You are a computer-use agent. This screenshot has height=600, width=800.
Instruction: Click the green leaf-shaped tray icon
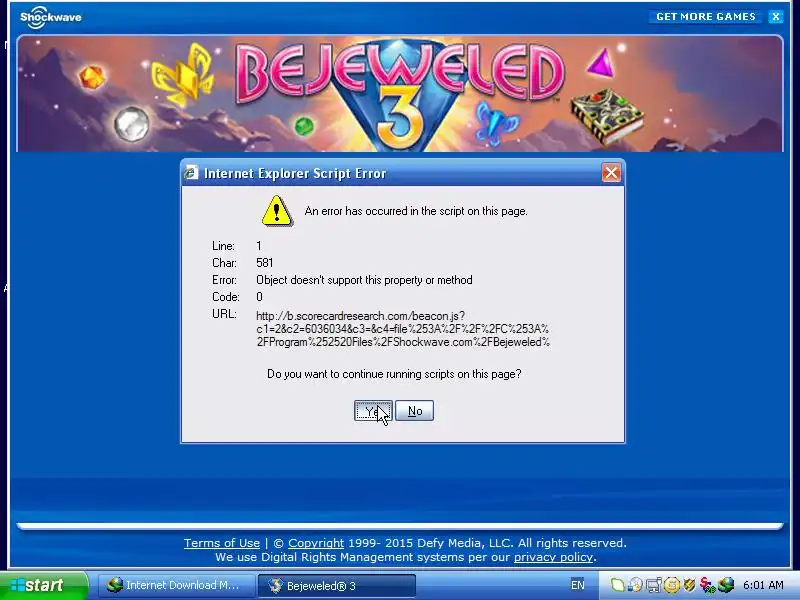[x=617, y=585]
